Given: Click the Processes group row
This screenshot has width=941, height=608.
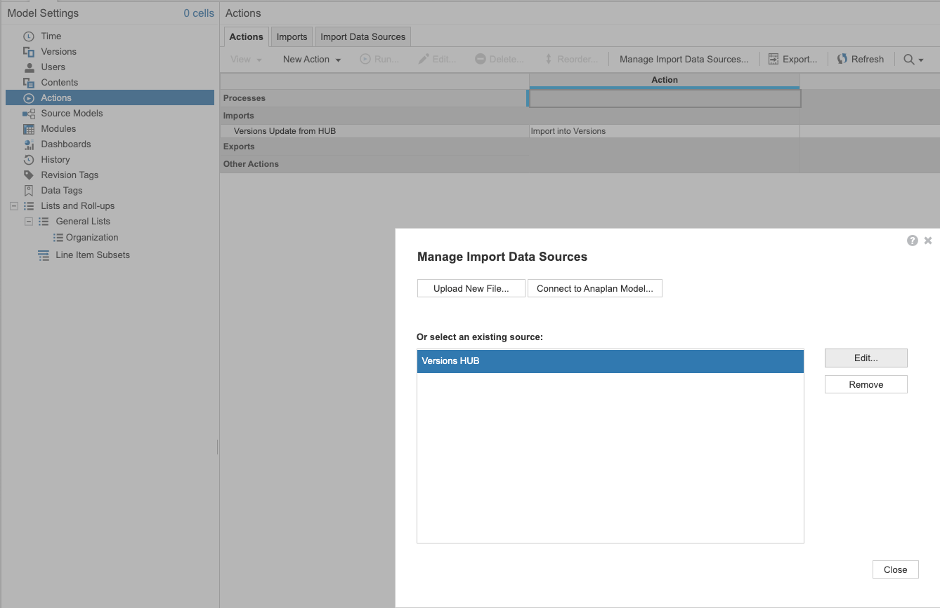Looking at the screenshot, I should (x=374, y=98).
